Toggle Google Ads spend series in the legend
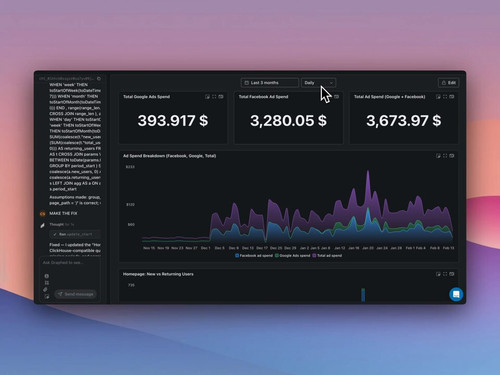This screenshot has height=375, width=500. [x=292, y=256]
